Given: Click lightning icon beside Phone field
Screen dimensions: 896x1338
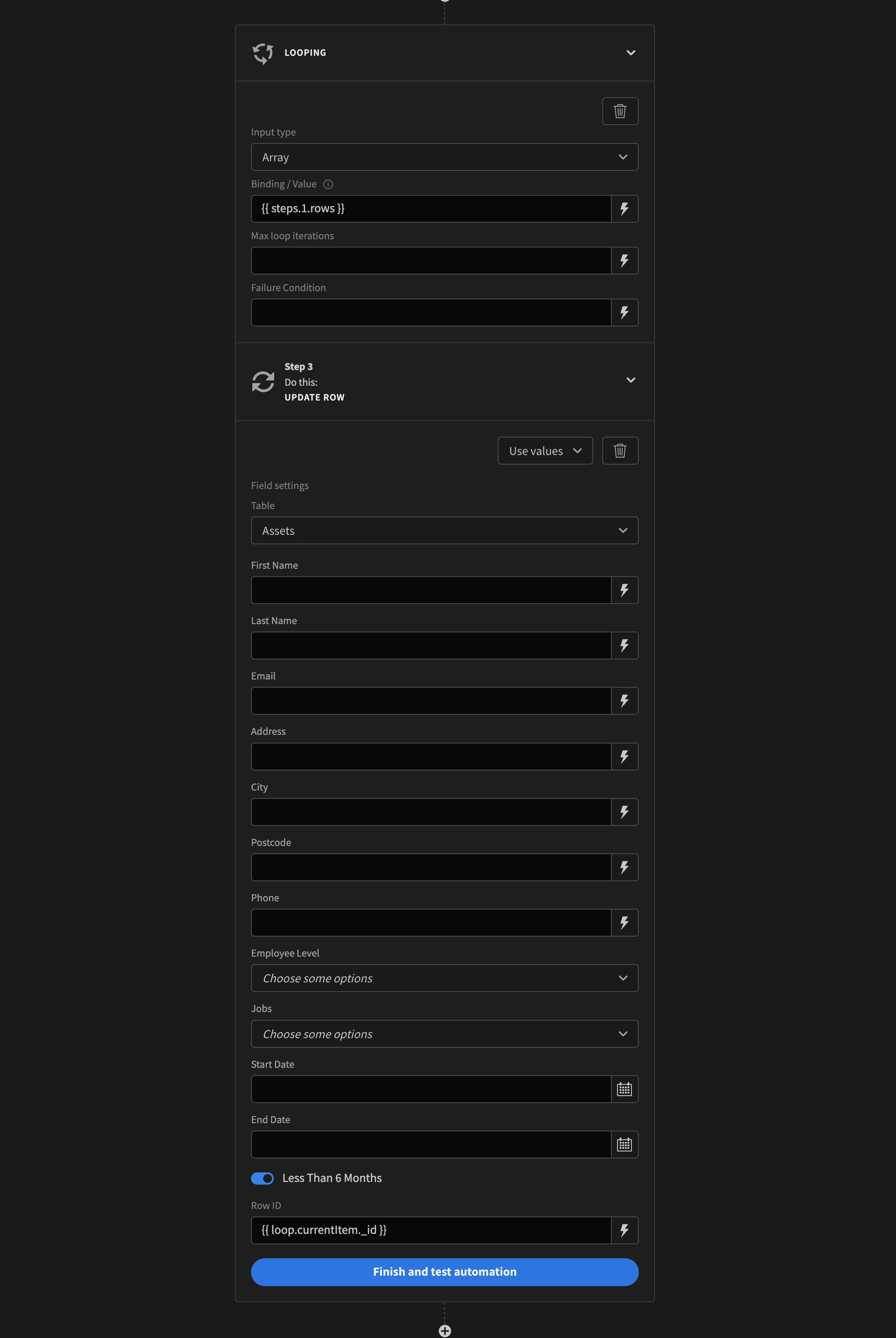Looking at the screenshot, I should pyautogui.click(x=624, y=922).
